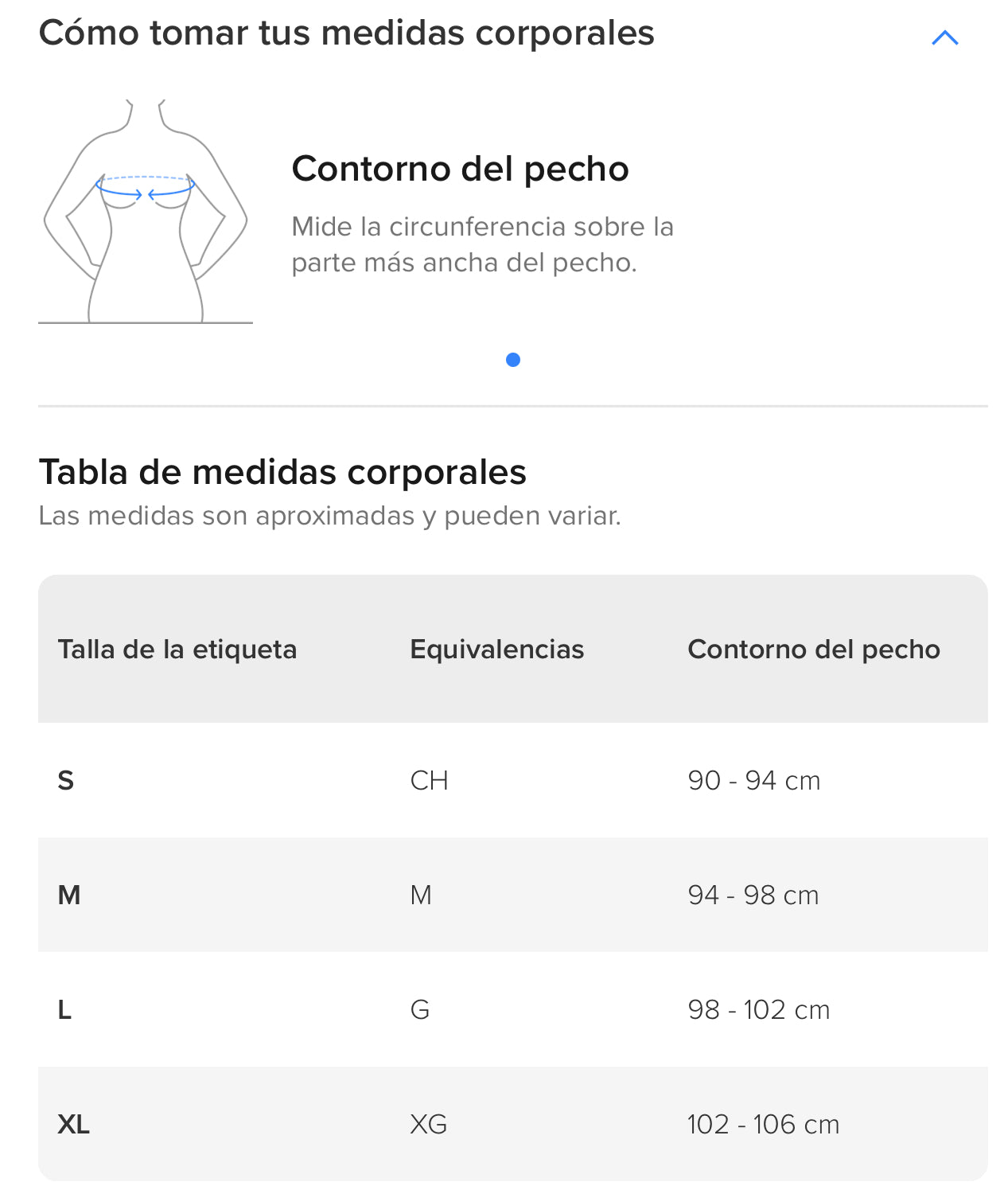Select the size M row label
Viewport: 1008px width, 1186px height.
pyautogui.click(x=69, y=895)
